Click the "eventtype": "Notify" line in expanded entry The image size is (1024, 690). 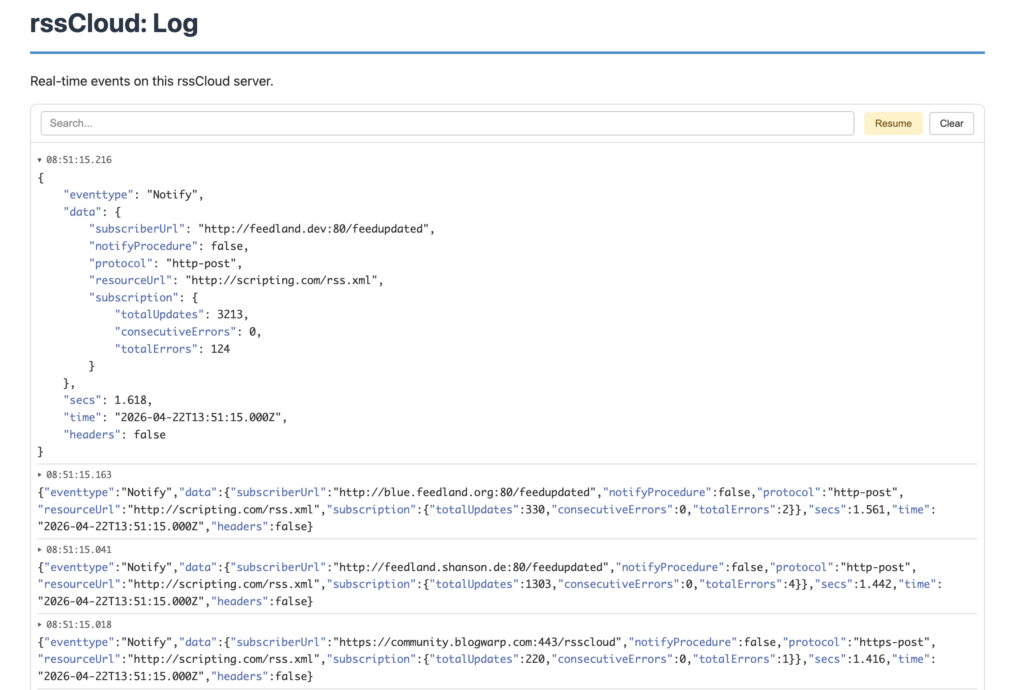(x=133, y=195)
